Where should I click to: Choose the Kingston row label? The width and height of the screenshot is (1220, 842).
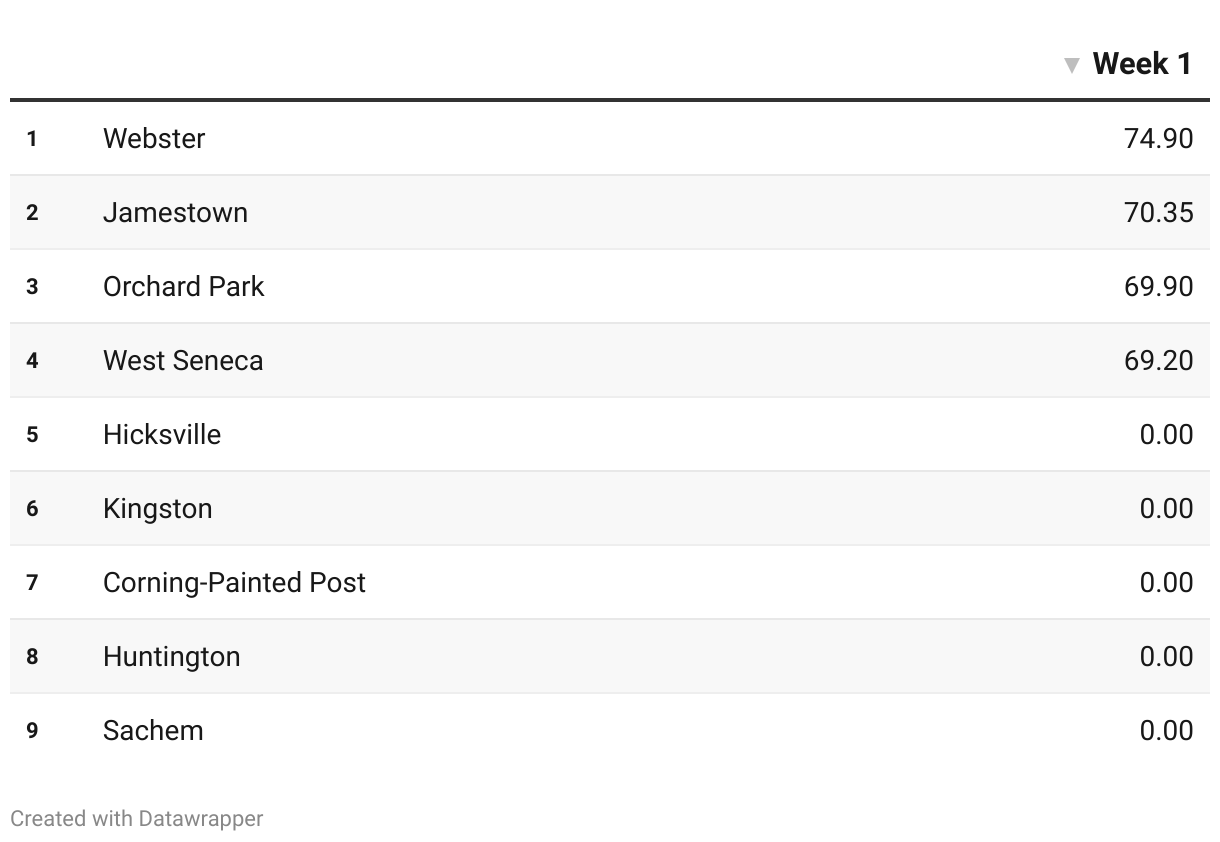point(158,508)
